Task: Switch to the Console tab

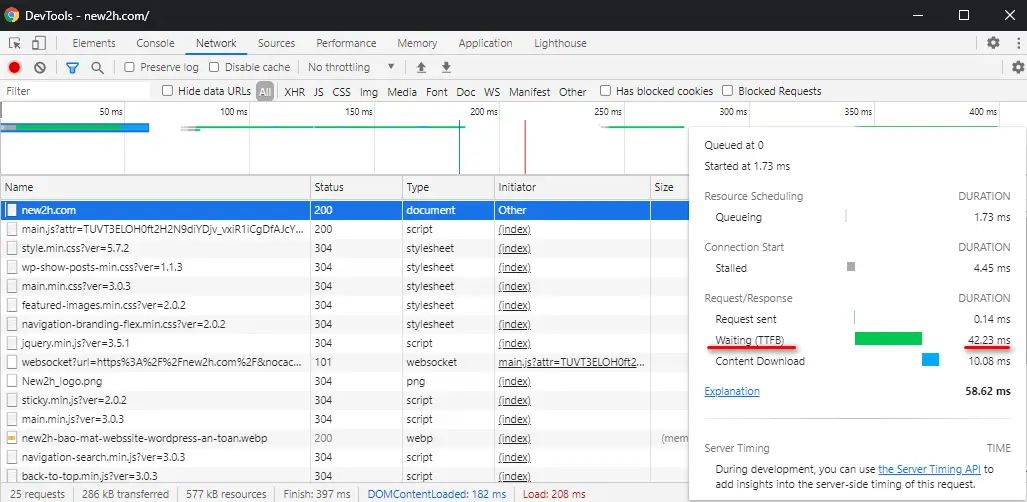Action: coord(155,43)
